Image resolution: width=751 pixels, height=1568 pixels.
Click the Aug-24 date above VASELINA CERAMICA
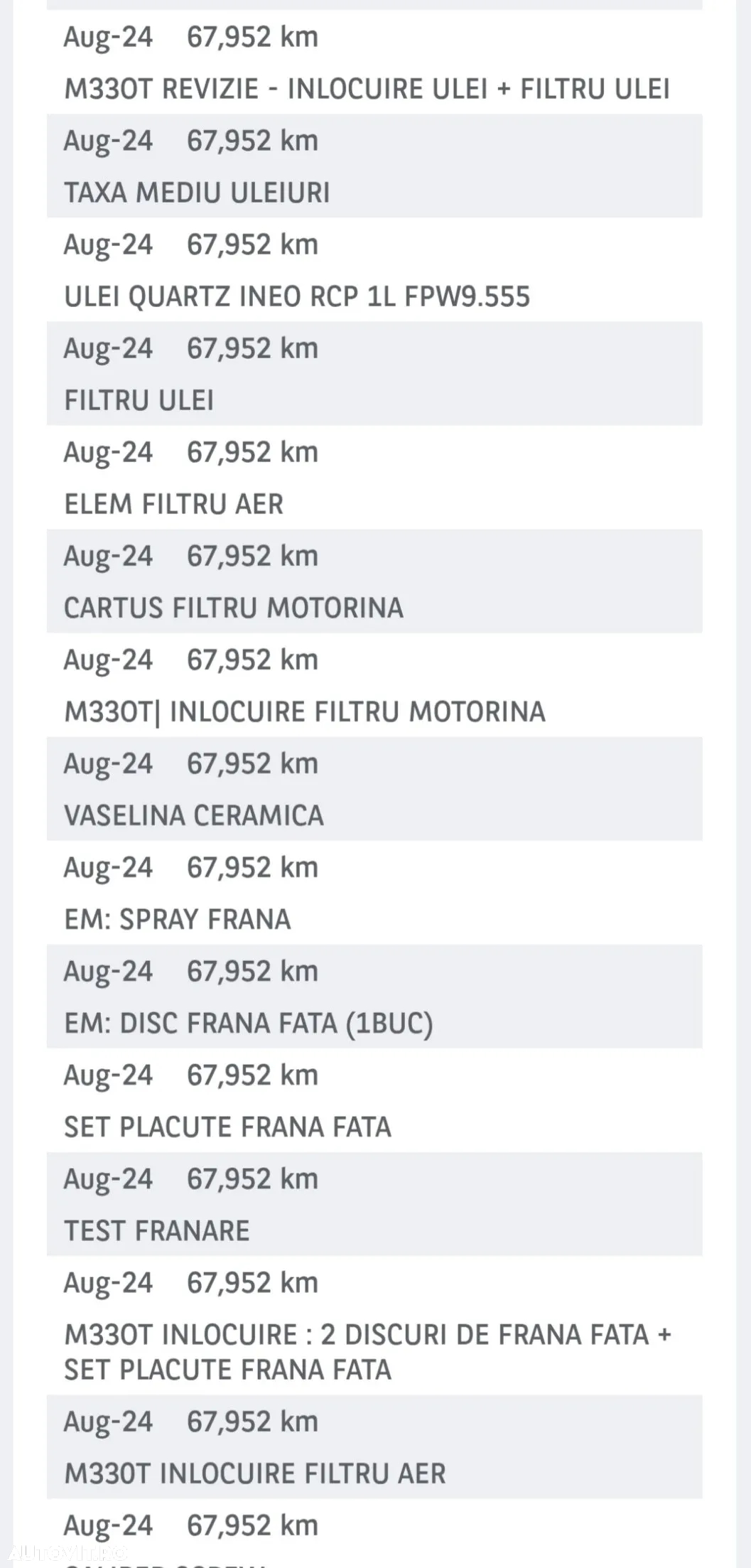(108, 763)
